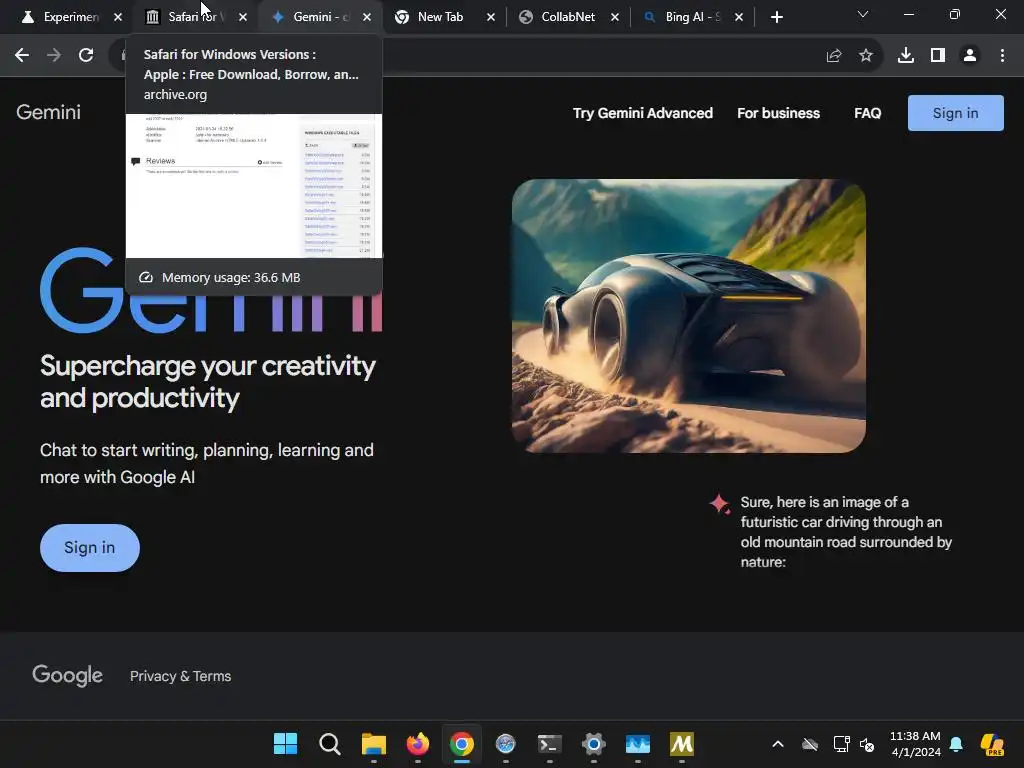Open the yellow M taskbar app
Screen dimensions: 1024x768
tap(682, 743)
